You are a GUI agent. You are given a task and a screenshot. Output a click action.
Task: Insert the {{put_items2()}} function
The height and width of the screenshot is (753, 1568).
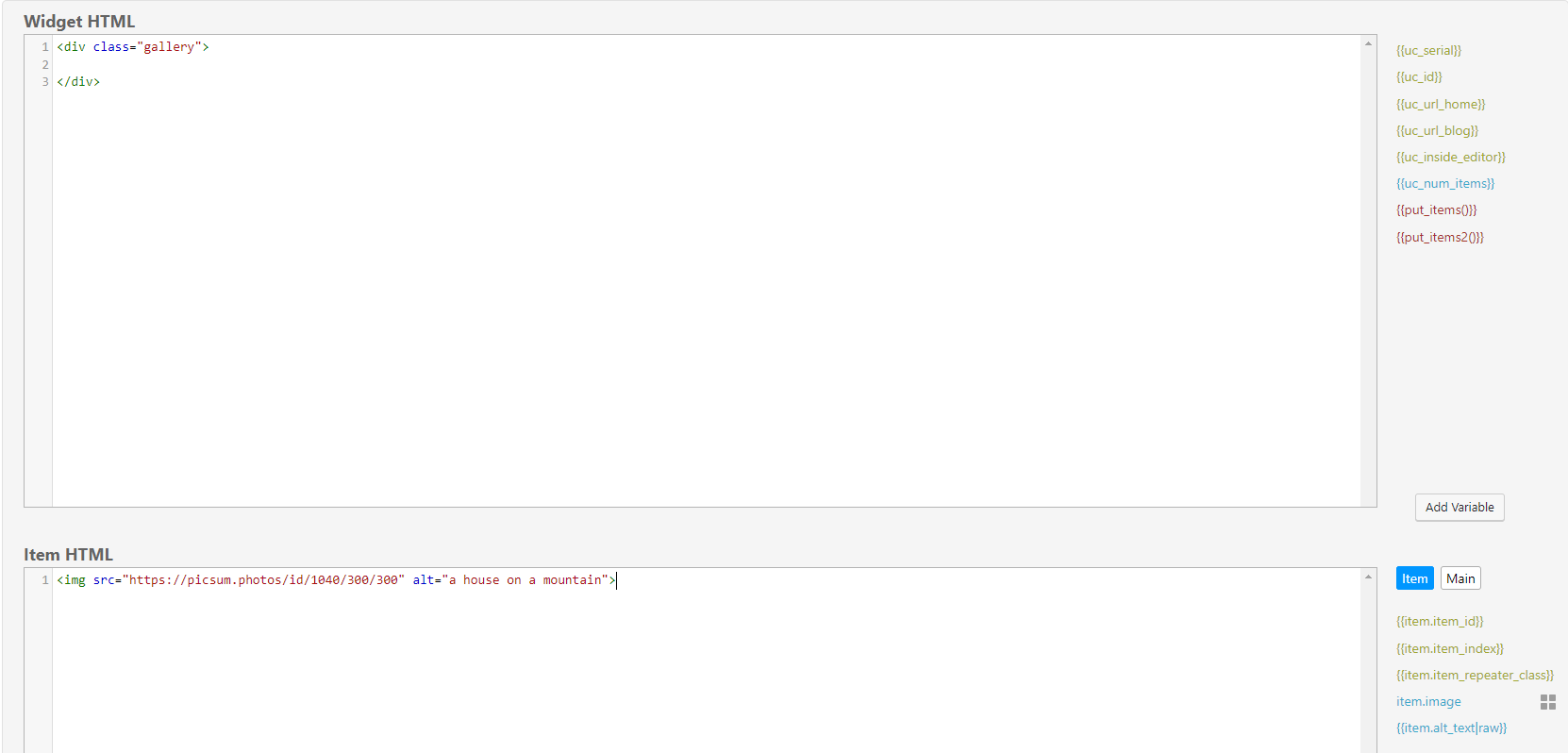point(1440,237)
